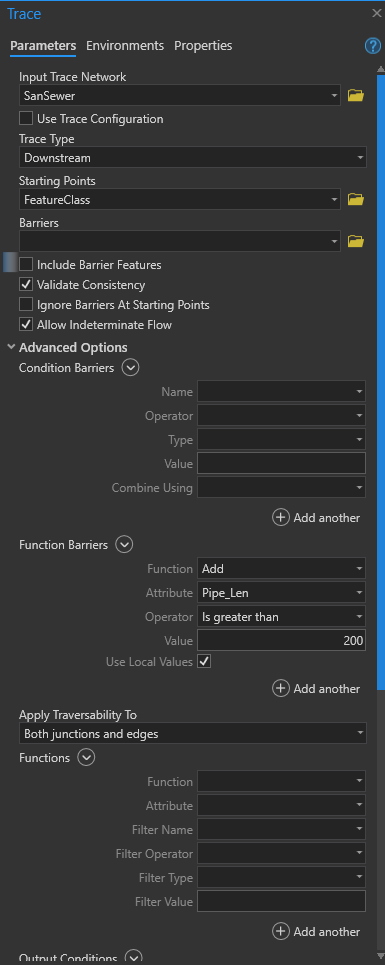Uncheck Allow Indeterminate Flow
385x965 pixels.
(x=26, y=324)
